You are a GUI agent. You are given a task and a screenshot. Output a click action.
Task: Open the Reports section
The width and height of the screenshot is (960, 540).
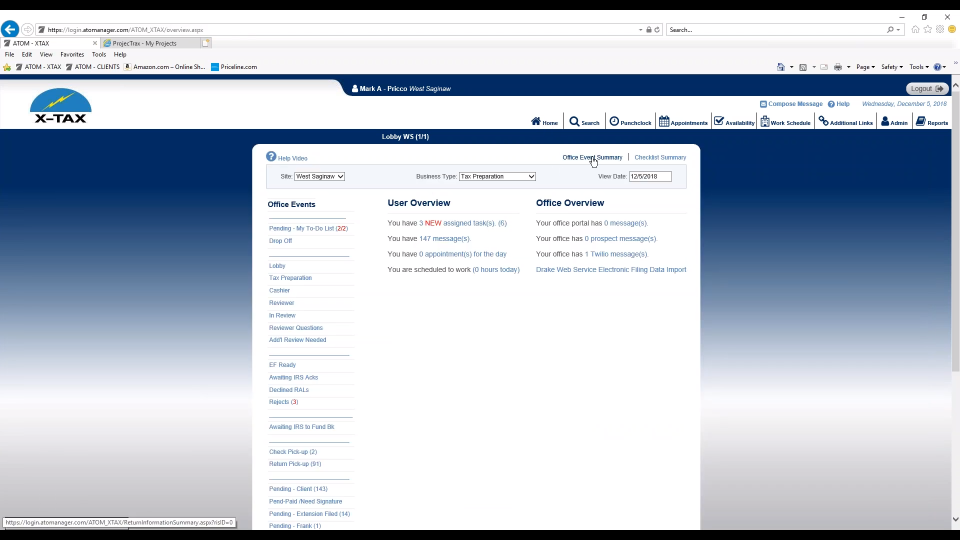point(932,122)
